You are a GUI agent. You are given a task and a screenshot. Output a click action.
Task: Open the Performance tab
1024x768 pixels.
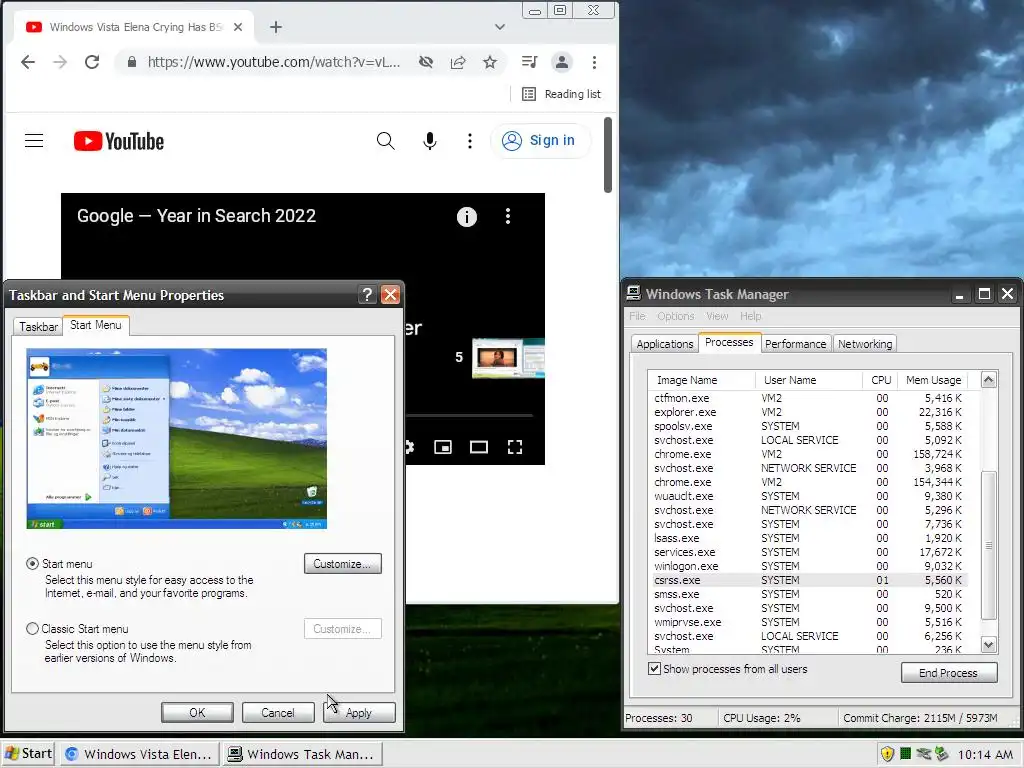[x=795, y=344]
